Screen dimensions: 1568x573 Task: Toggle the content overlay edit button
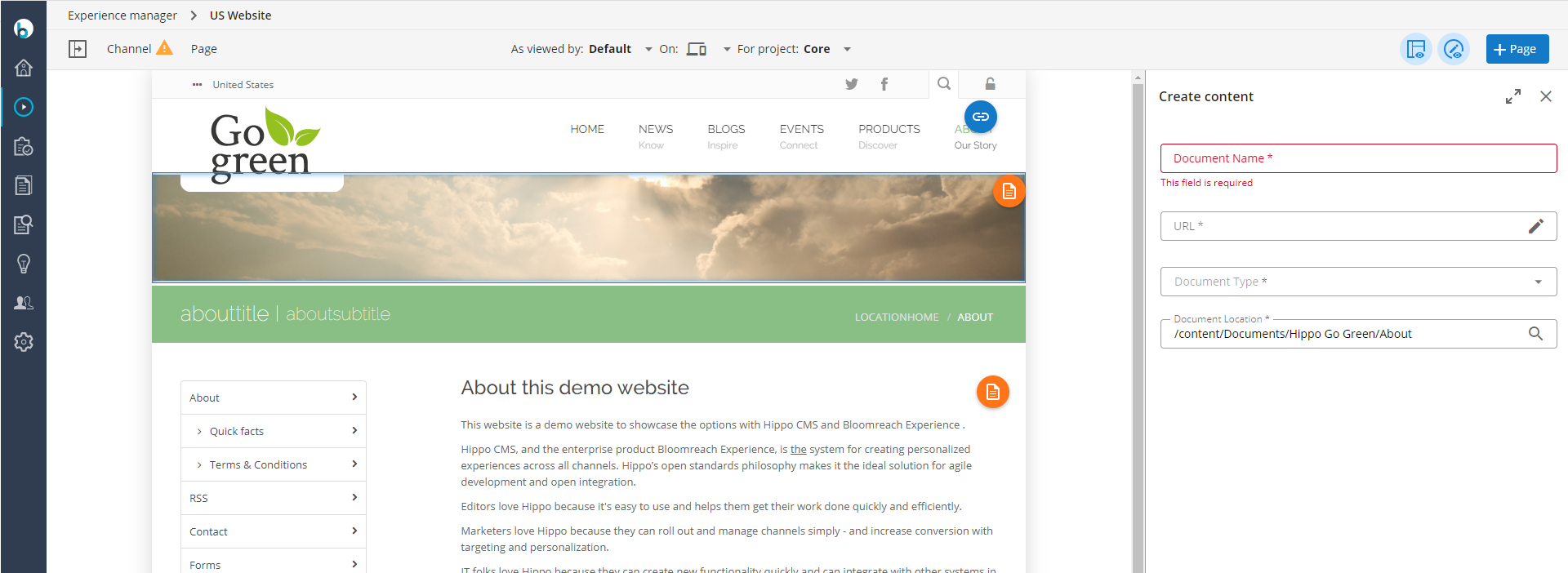[x=1454, y=49]
